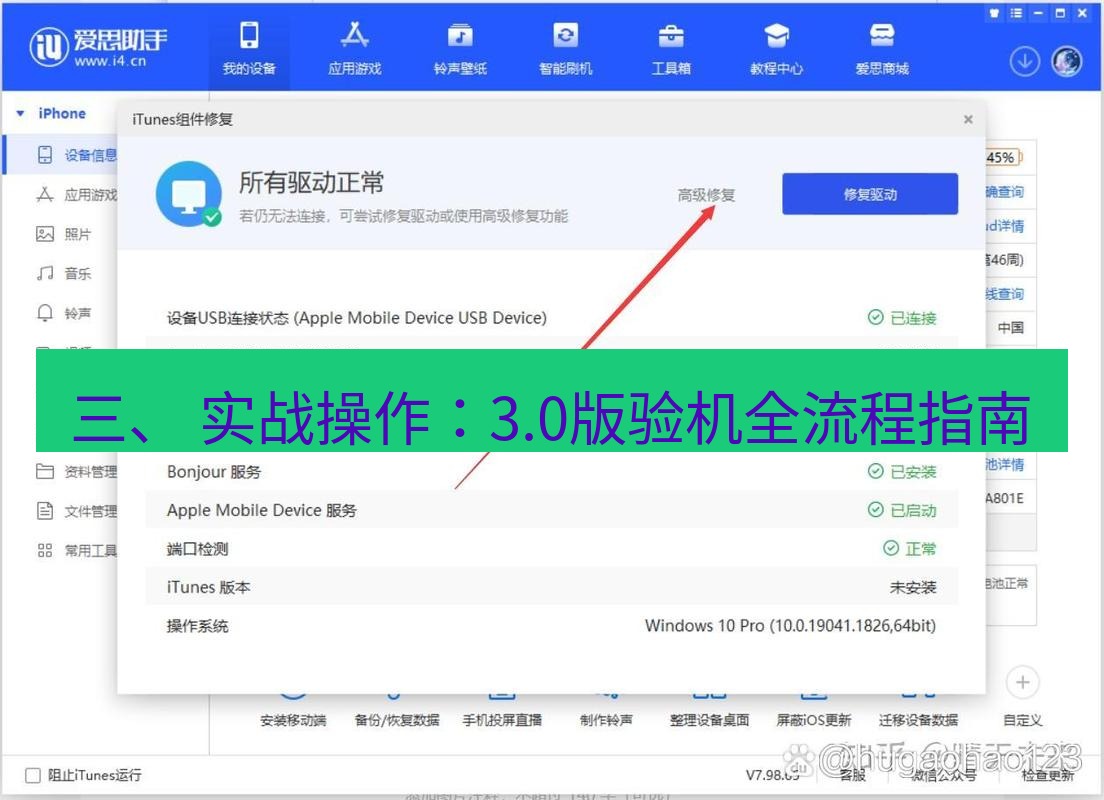Click the 高级修复 link
1104x800 pixels.
tap(705, 195)
